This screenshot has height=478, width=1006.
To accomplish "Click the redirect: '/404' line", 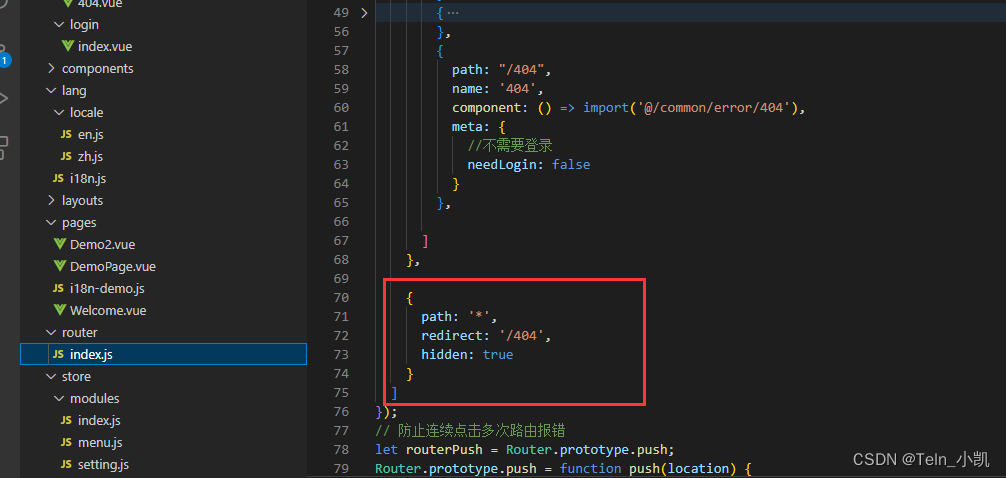I will tap(486, 335).
